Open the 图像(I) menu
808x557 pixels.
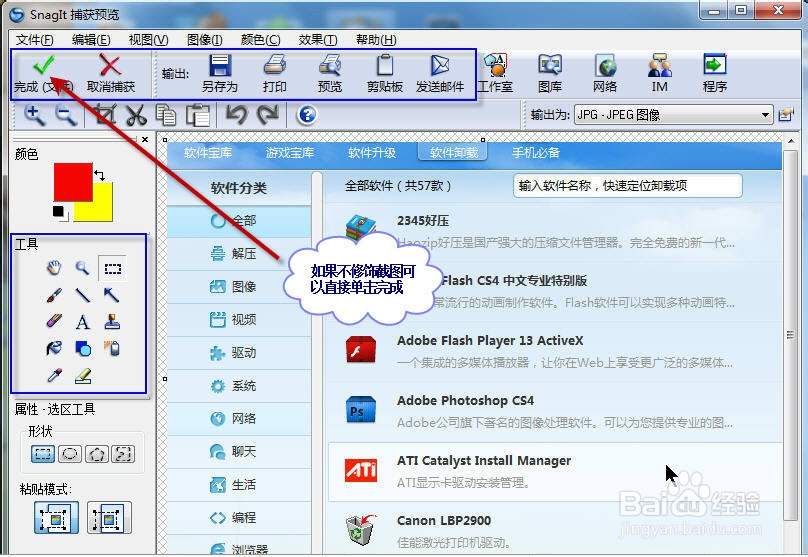coord(205,40)
